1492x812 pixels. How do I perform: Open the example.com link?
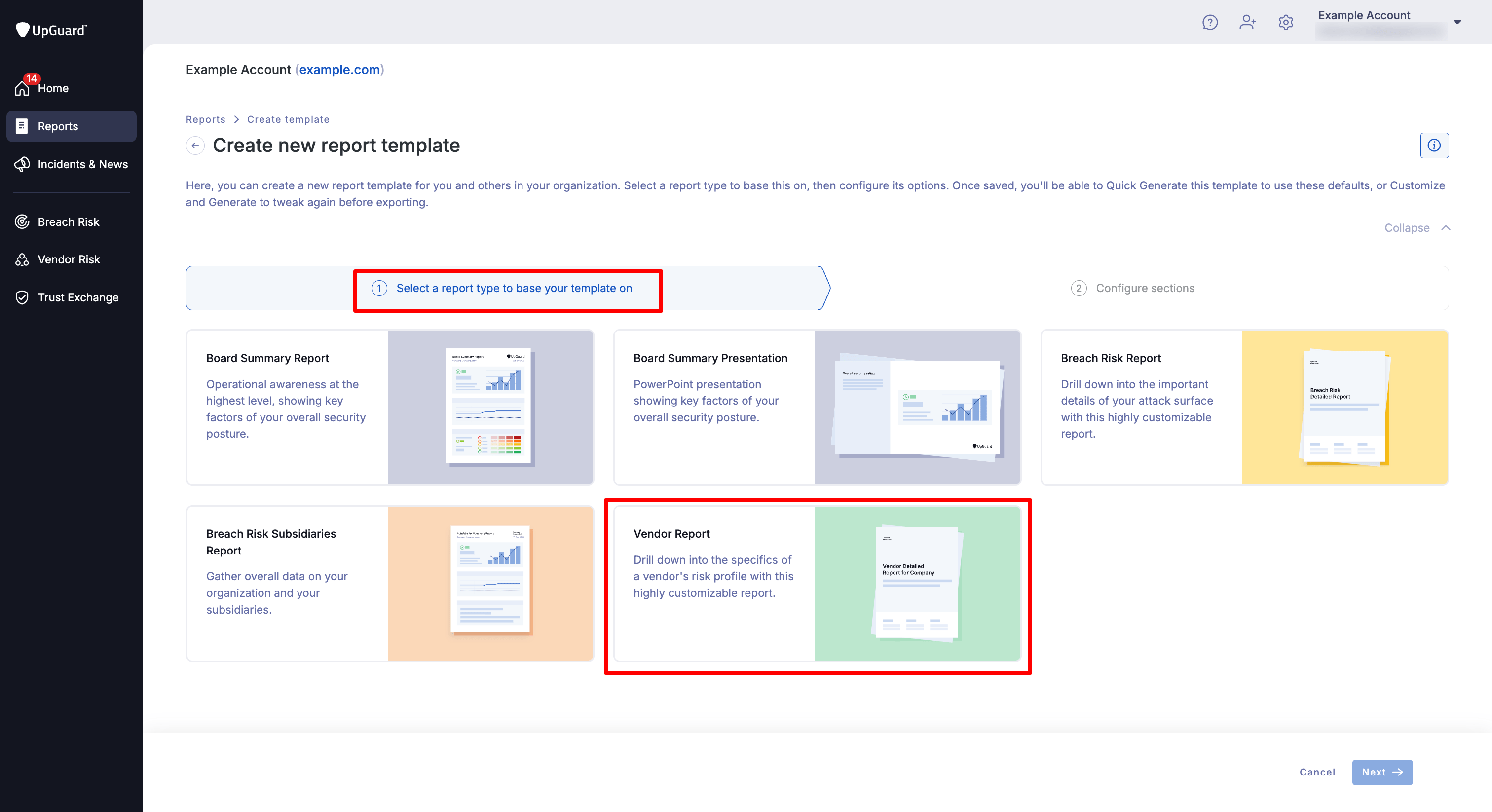340,70
